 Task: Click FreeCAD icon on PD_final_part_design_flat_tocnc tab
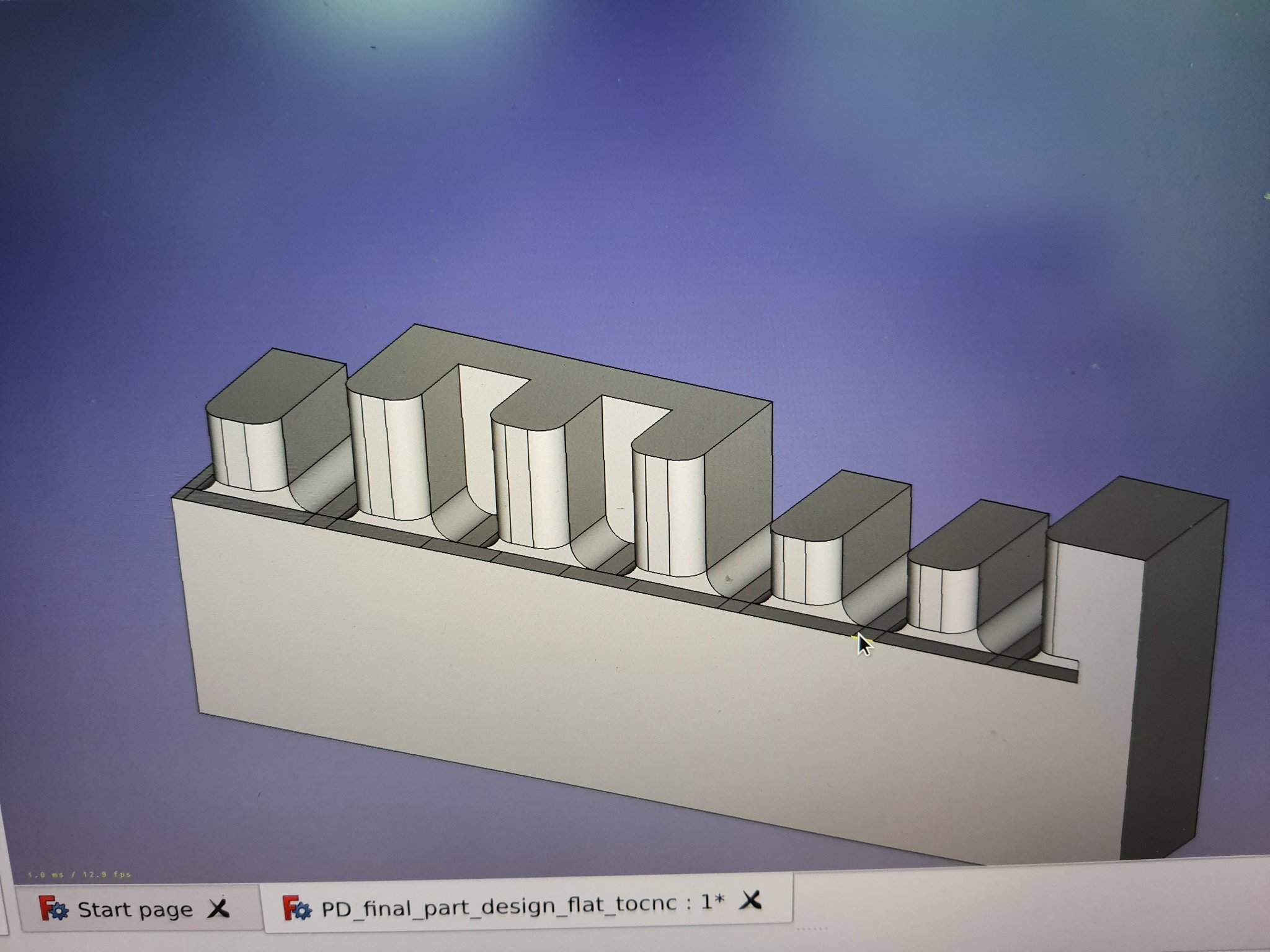(x=297, y=908)
